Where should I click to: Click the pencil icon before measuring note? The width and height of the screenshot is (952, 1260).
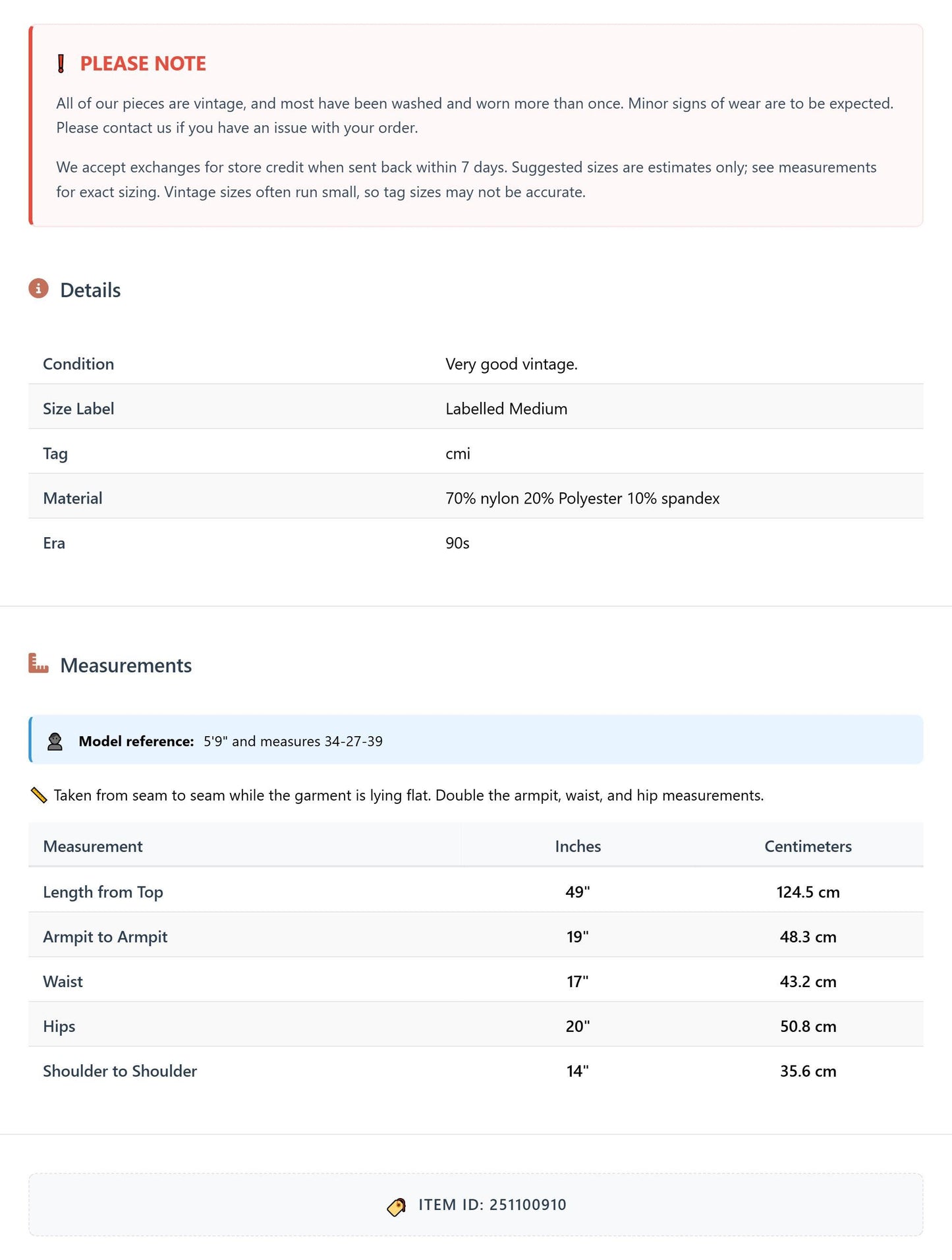click(x=39, y=795)
